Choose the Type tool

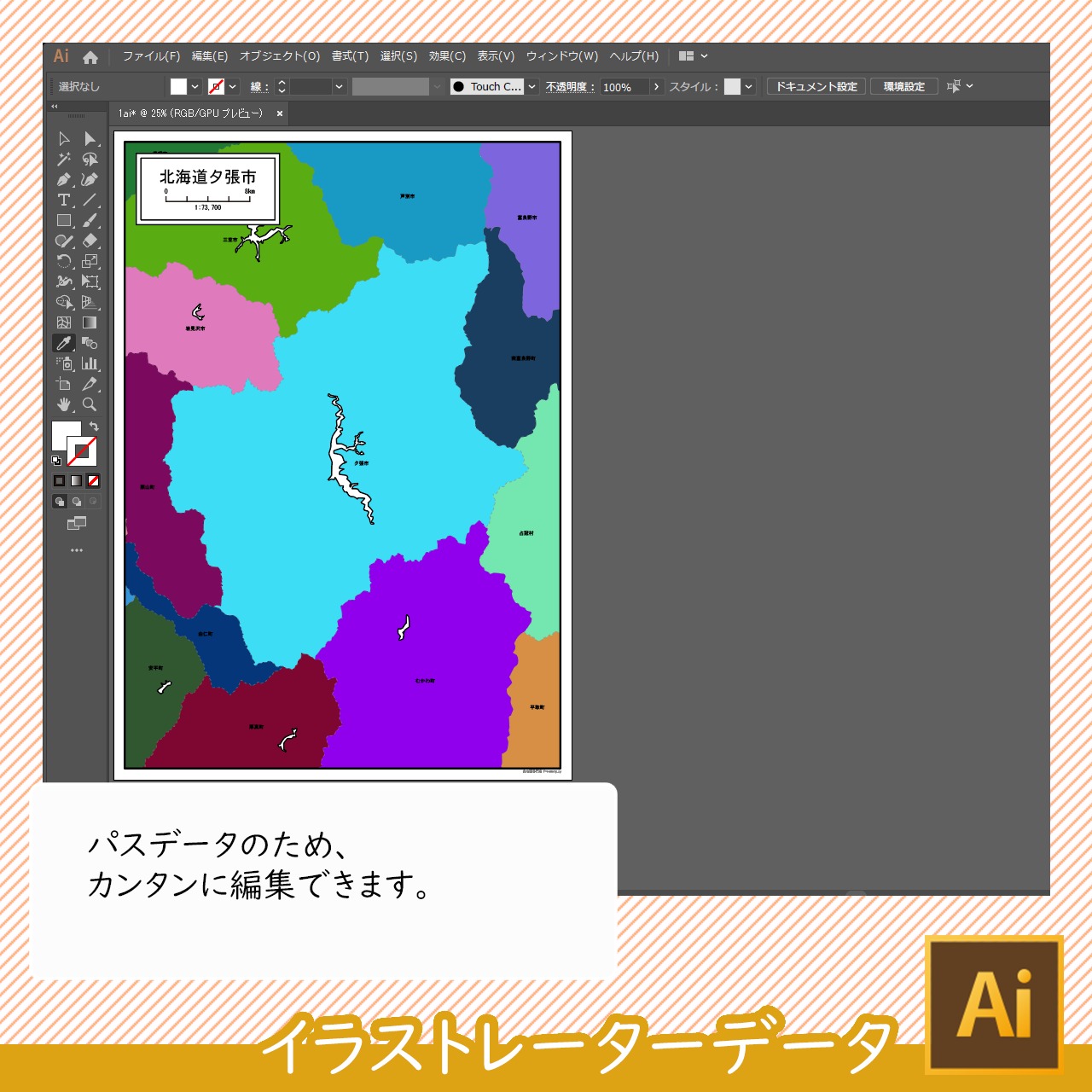64,200
